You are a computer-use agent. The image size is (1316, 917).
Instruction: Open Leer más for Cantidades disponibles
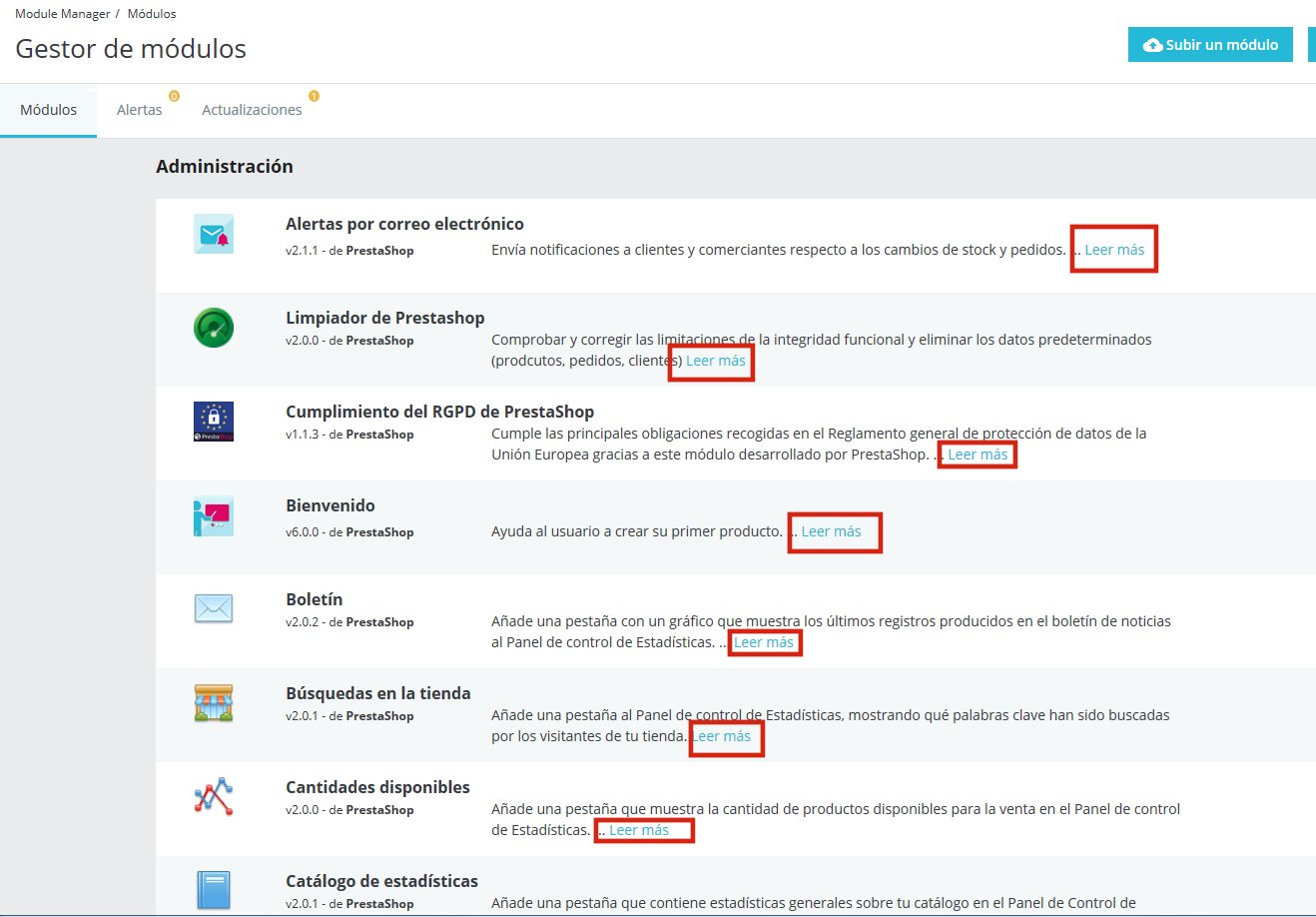[x=639, y=830]
